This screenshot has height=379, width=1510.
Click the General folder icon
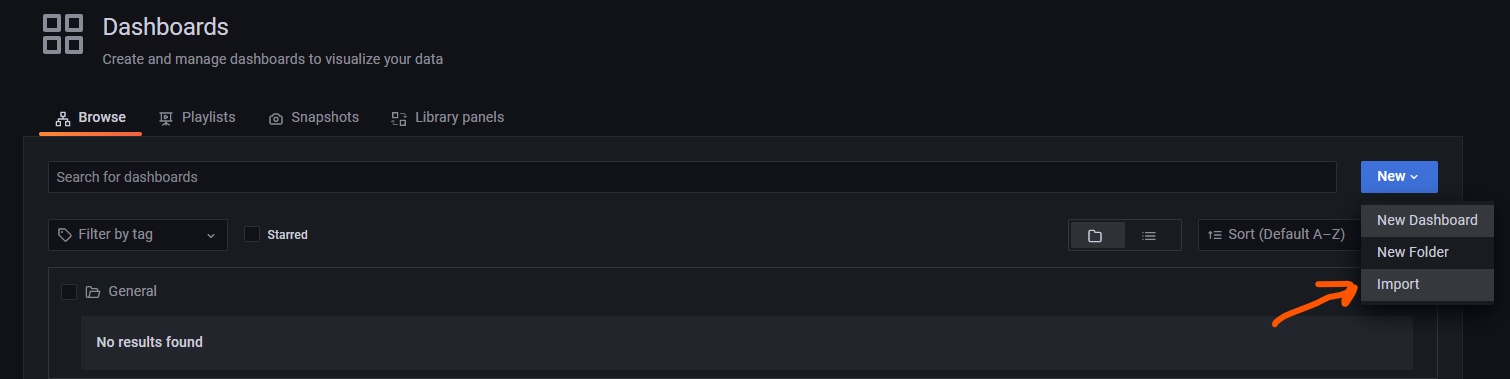[93, 292]
